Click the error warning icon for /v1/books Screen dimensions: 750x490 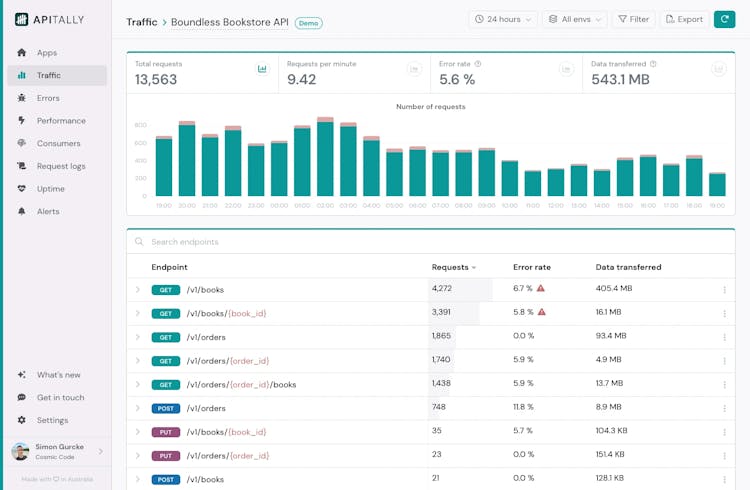[541, 289]
